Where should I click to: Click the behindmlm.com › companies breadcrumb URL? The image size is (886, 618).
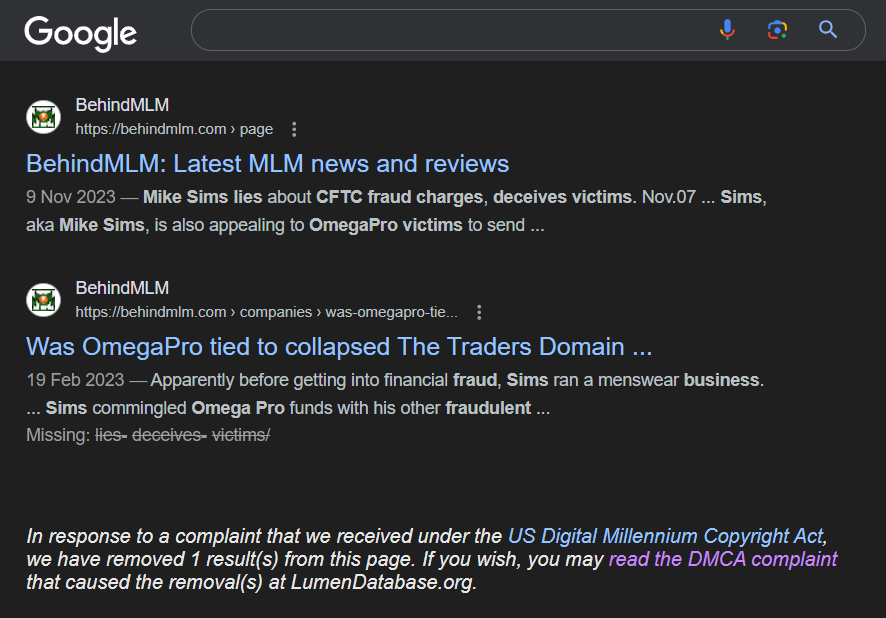(266, 312)
